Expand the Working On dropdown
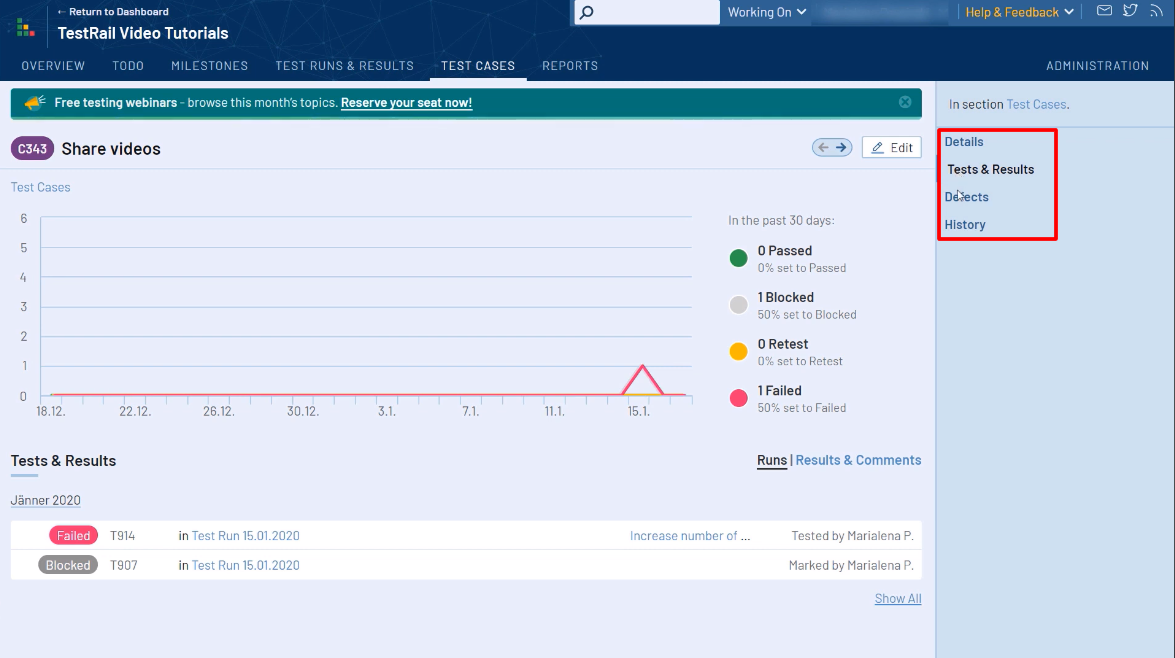Screen dimensions: 1175x658 [766, 12]
